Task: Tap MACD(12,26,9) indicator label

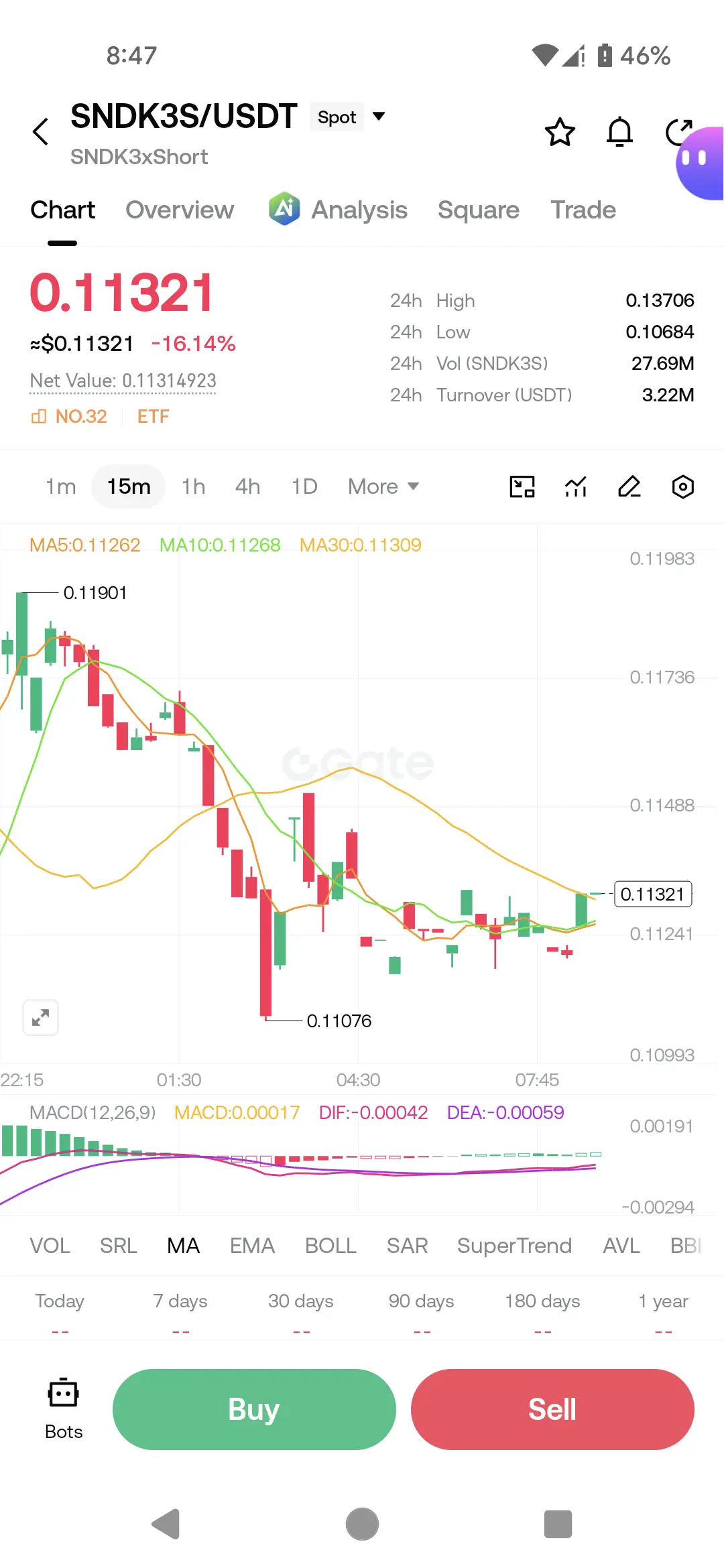Action: click(93, 1112)
